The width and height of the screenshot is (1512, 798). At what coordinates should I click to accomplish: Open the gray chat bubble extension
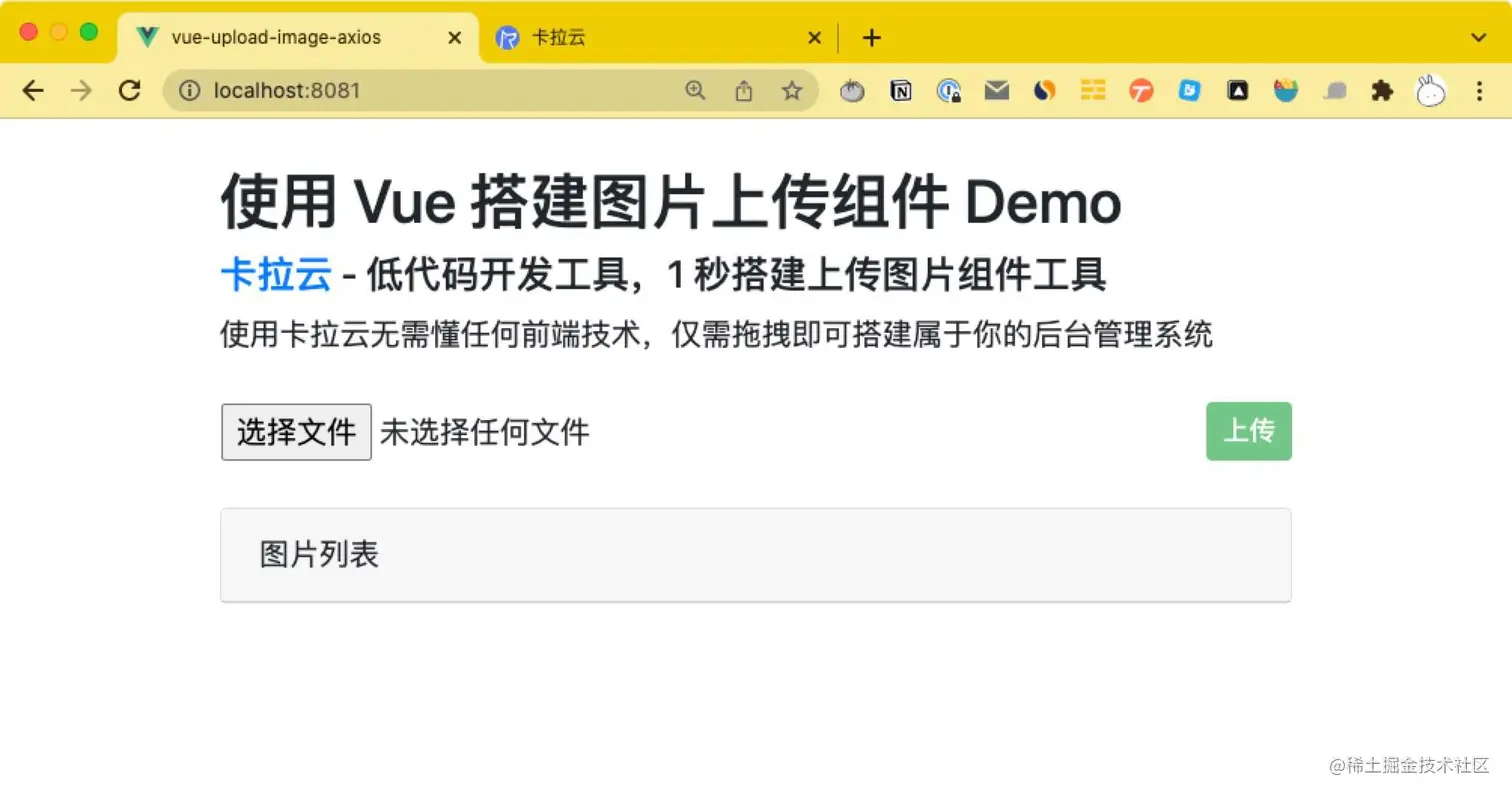(1334, 91)
